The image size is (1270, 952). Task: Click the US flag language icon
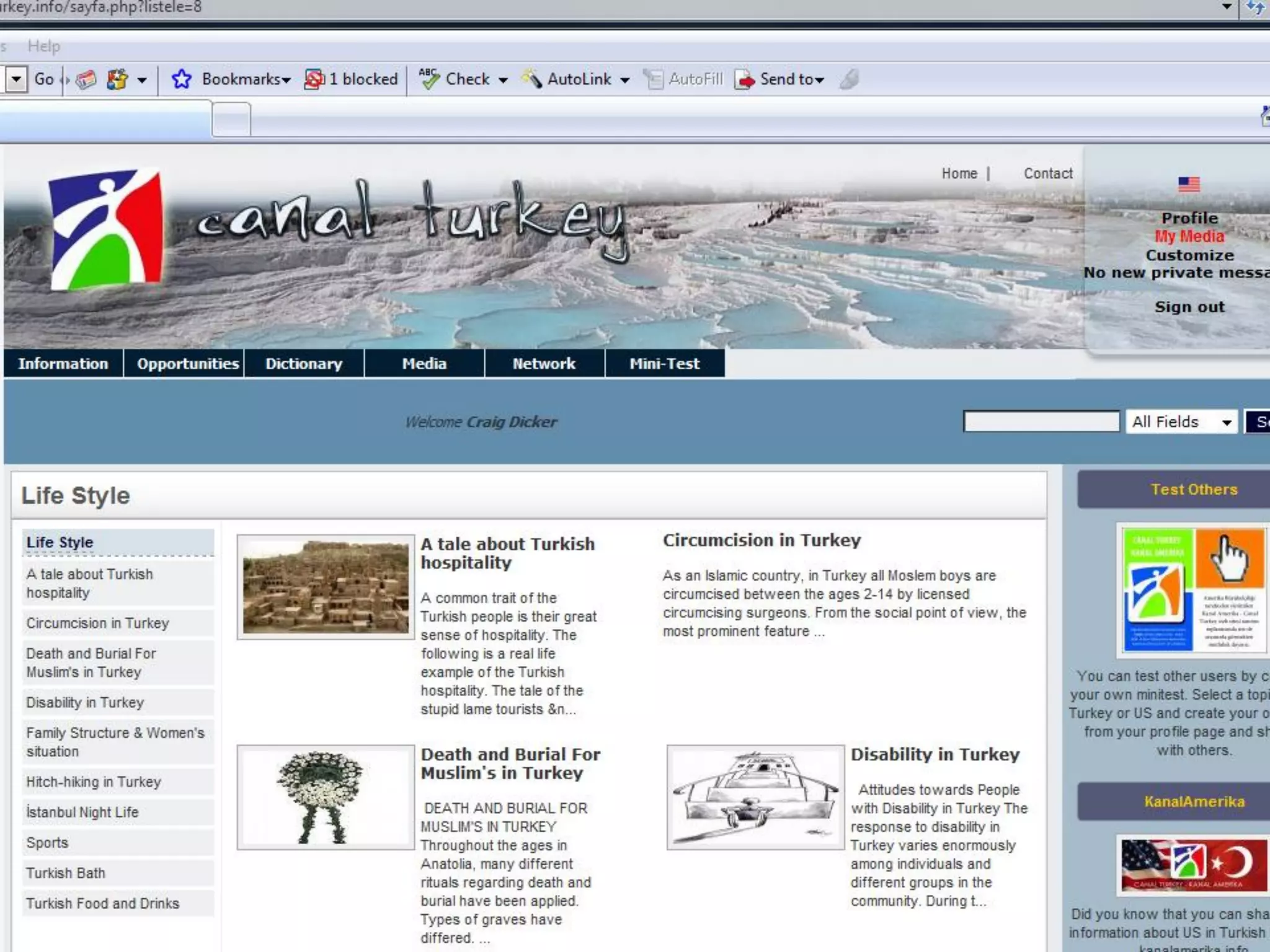(1189, 184)
